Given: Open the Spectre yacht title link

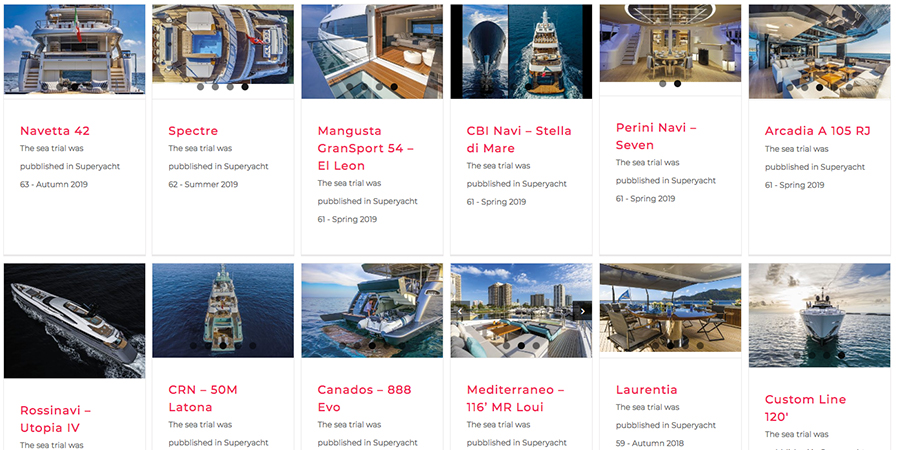Looking at the screenshot, I should point(193,131).
